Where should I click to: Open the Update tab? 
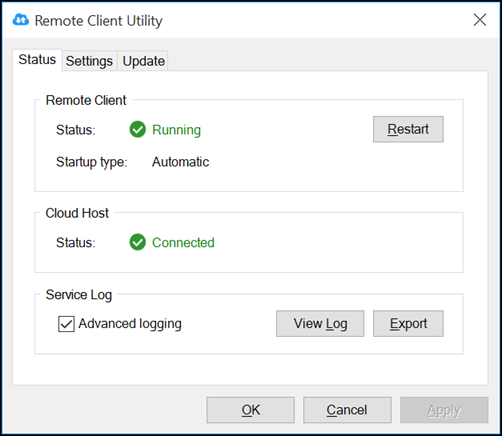point(143,61)
